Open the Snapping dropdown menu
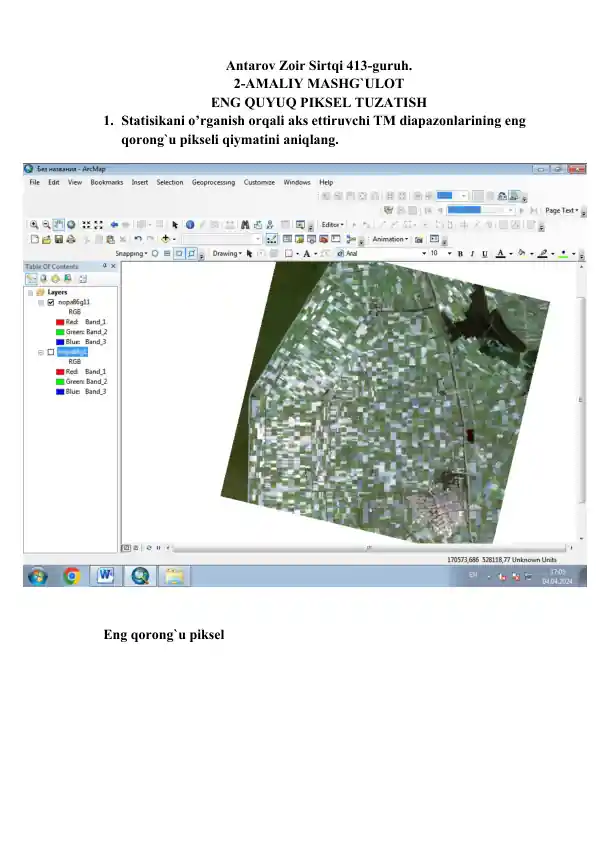This screenshot has width=596, height=842. point(132,253)
